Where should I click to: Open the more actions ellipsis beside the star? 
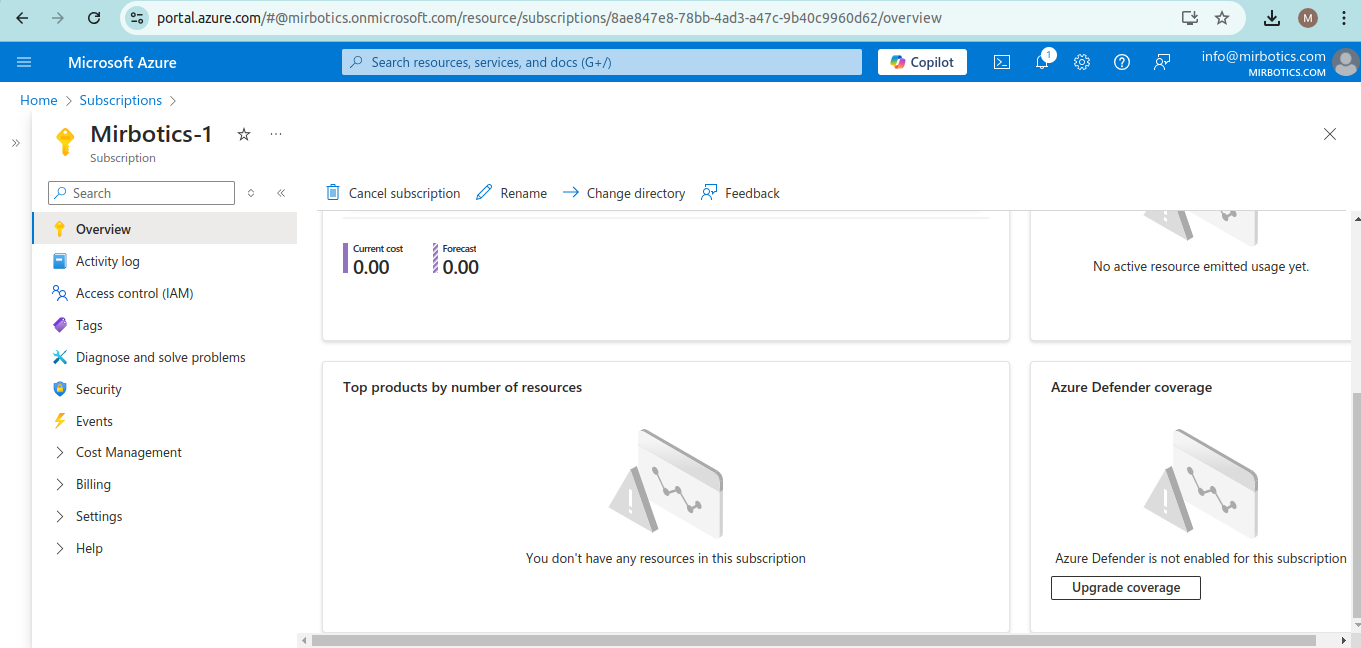point(276,133)
